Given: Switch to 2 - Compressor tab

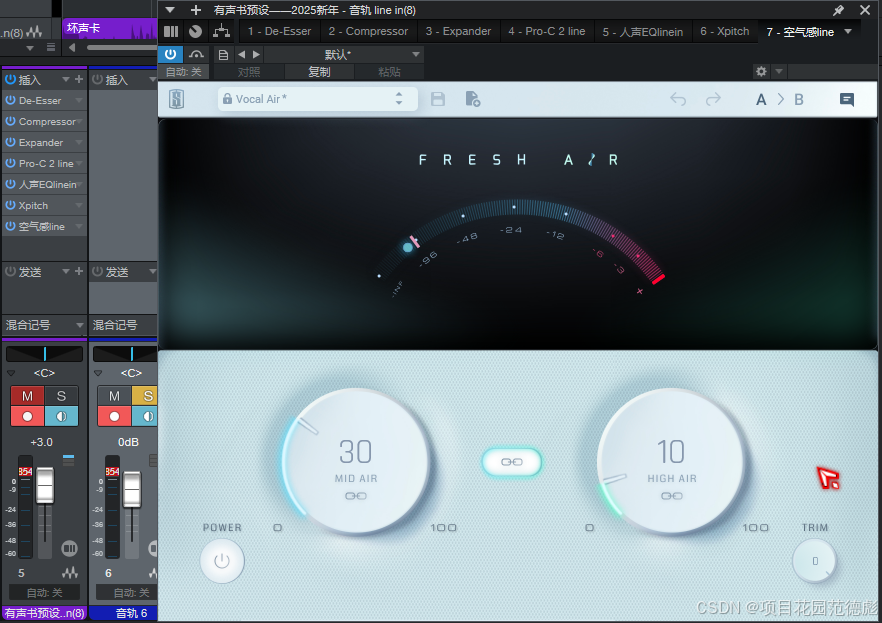Looking at the screenshot, I should (368, 31).
